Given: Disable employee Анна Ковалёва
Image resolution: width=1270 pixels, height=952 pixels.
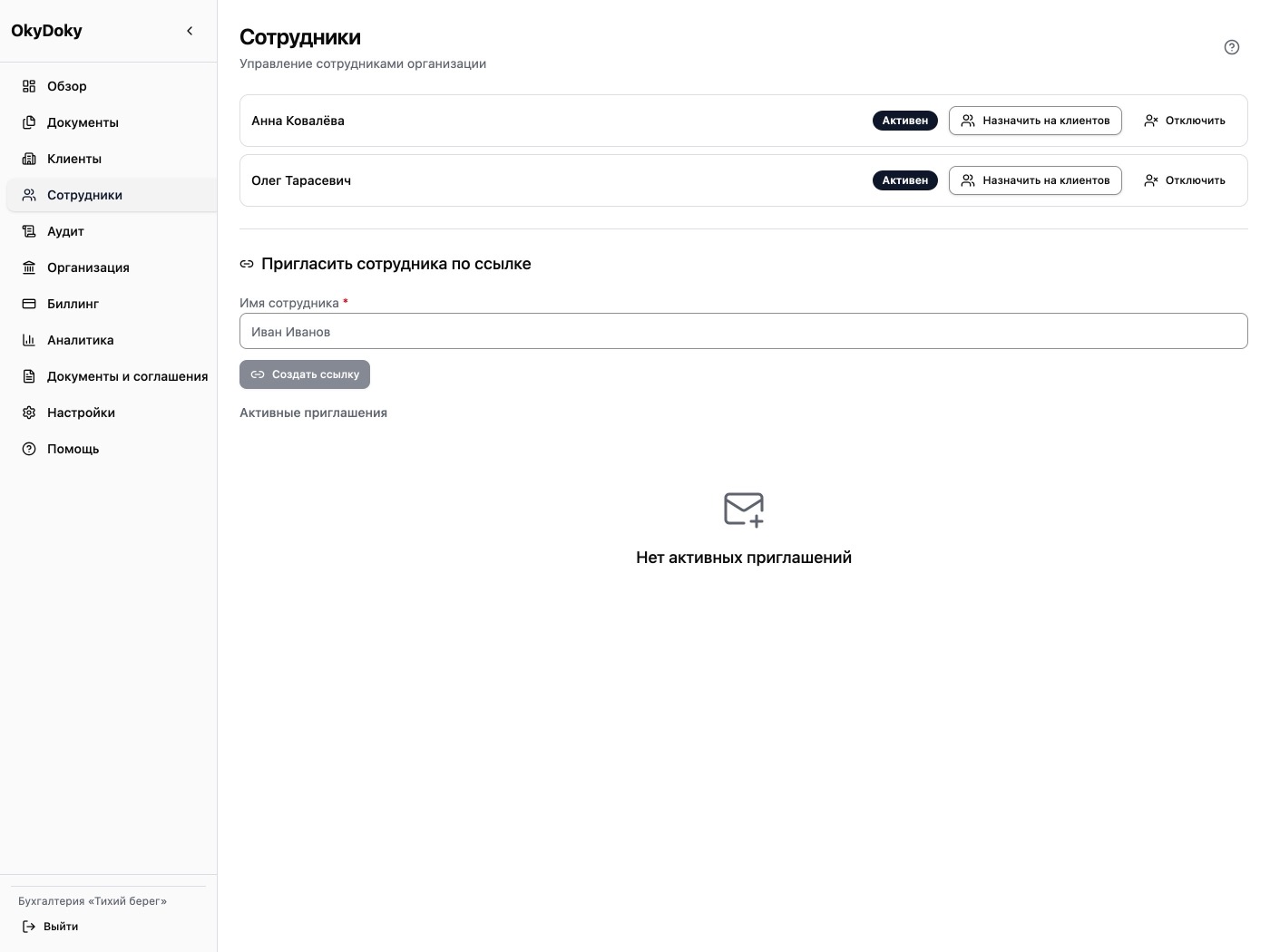Looking at the screenshot, I should (x=1185, y=121).
